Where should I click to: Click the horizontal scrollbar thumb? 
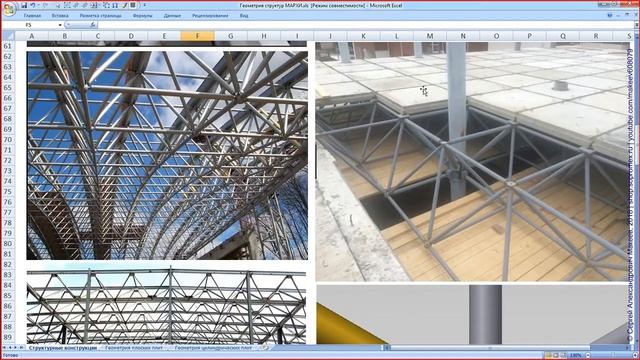490,348
